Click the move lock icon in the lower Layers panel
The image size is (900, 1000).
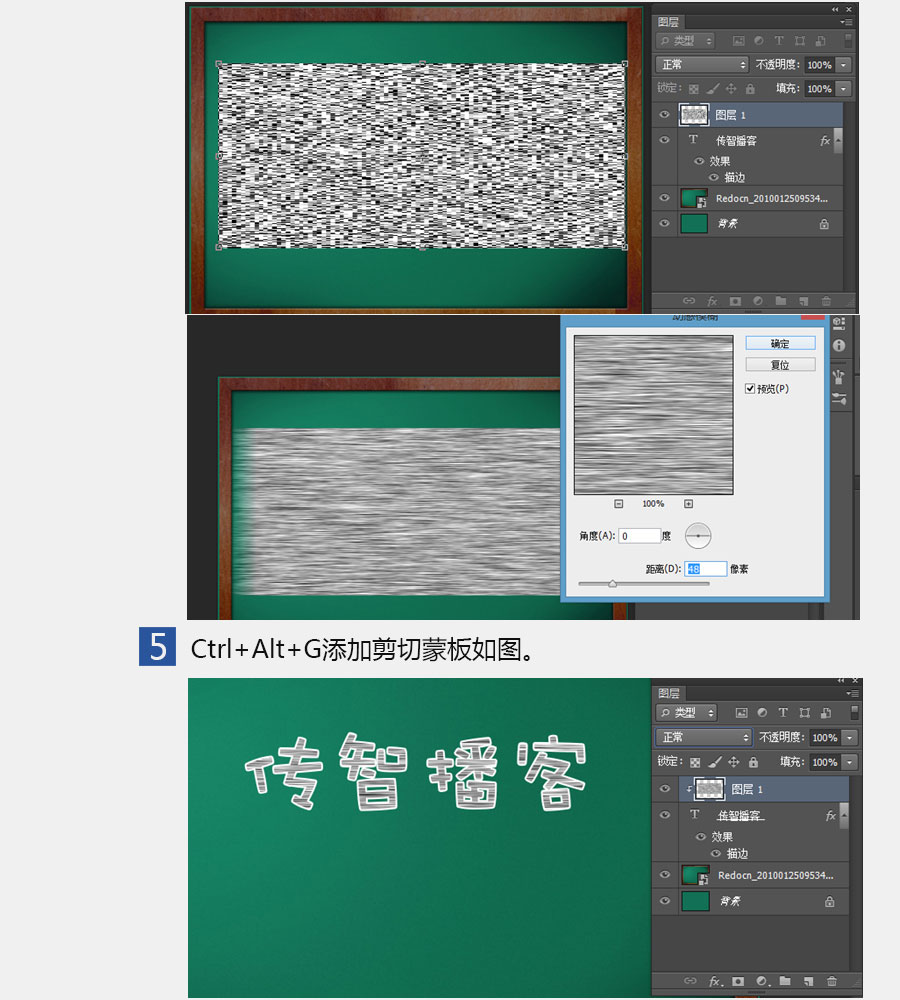[734, 761]
